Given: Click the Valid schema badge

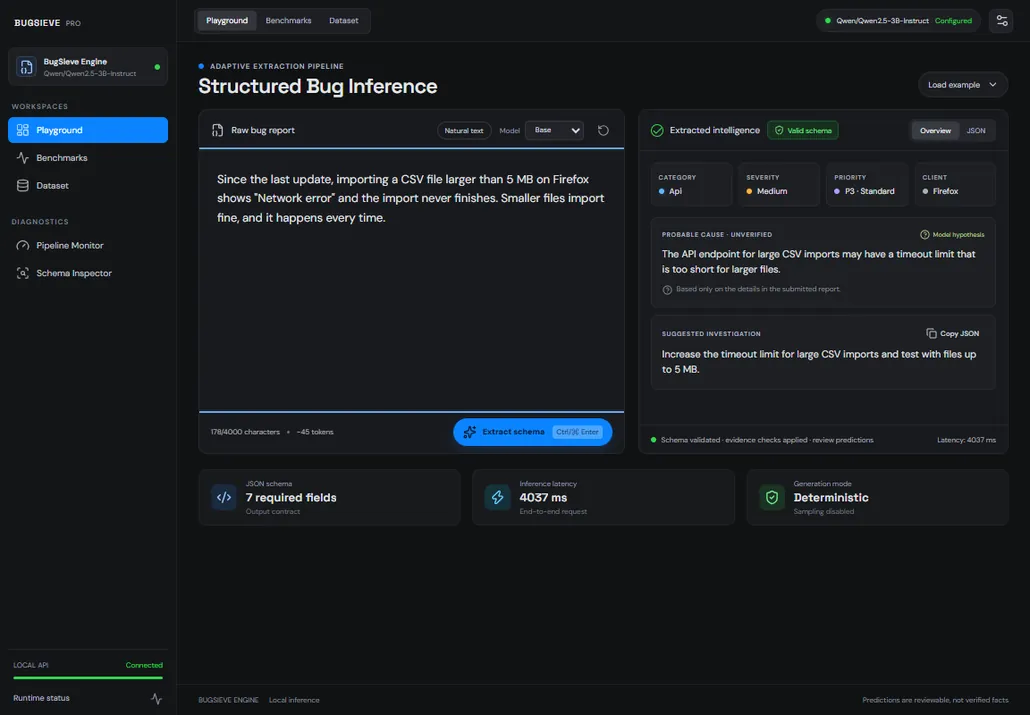Looking at the screenshot, I should (803, 130).
